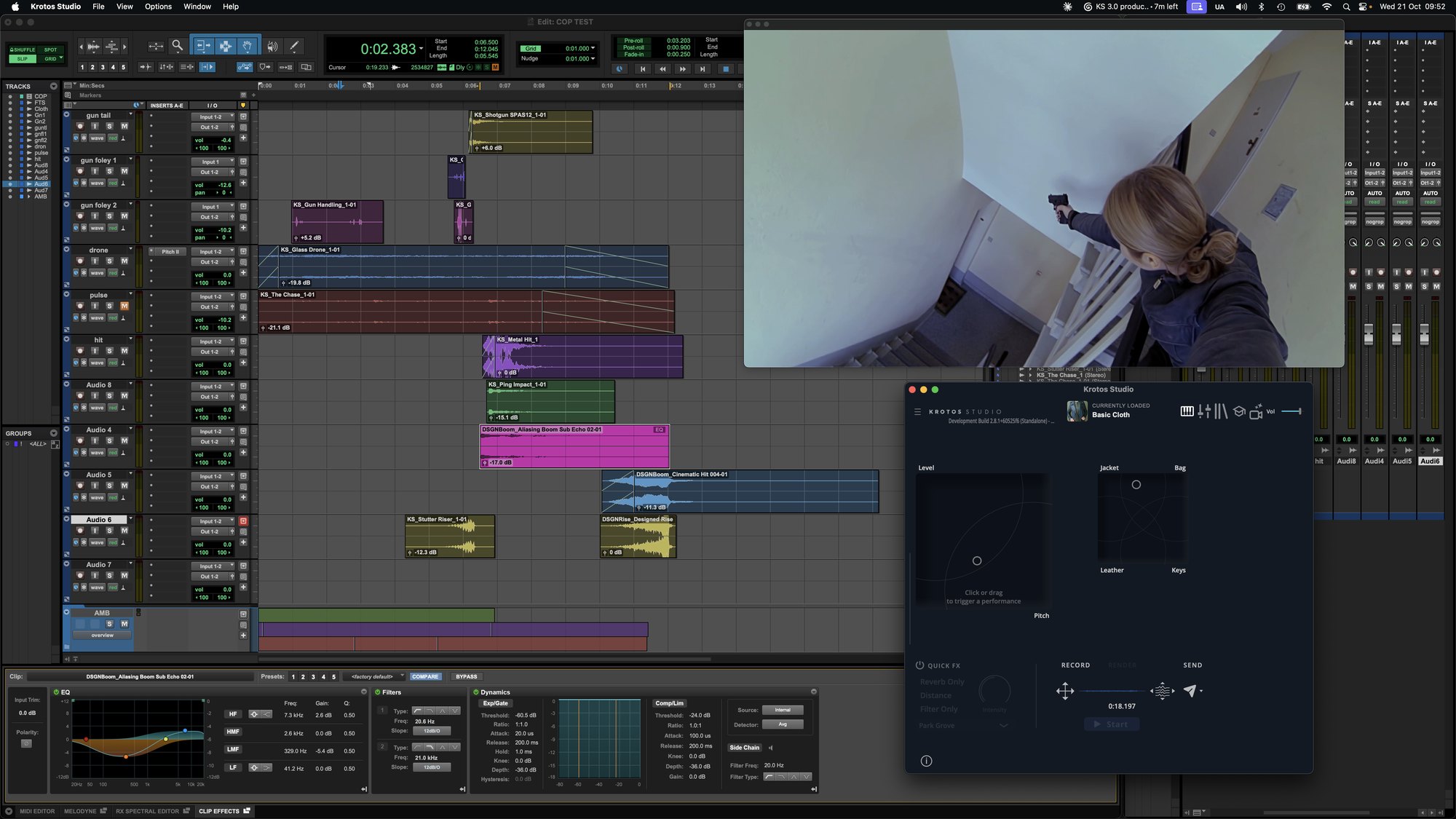The height and width of the screenshot is (819, 1456).
Task: Click Return to Zero transport button
Action: pos(643,69)
